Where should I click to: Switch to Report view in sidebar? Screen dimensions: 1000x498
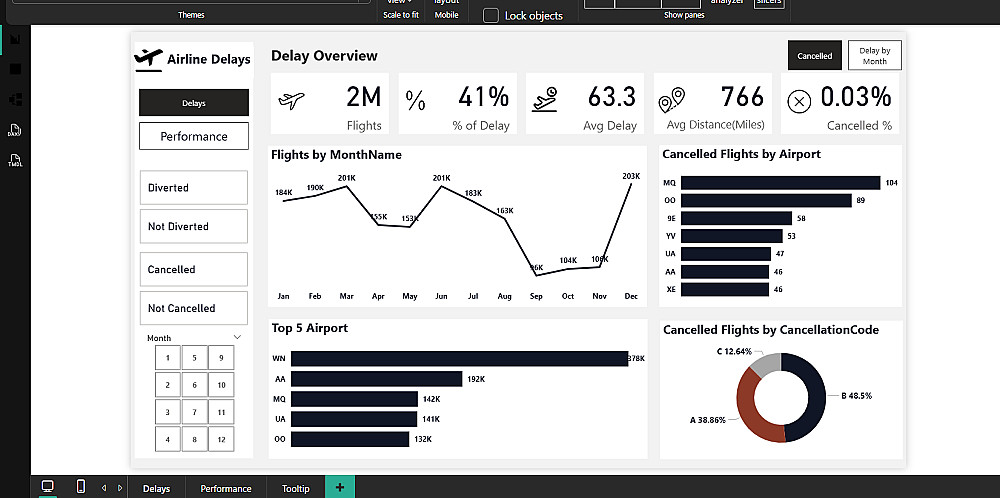(x=15, y=39)
